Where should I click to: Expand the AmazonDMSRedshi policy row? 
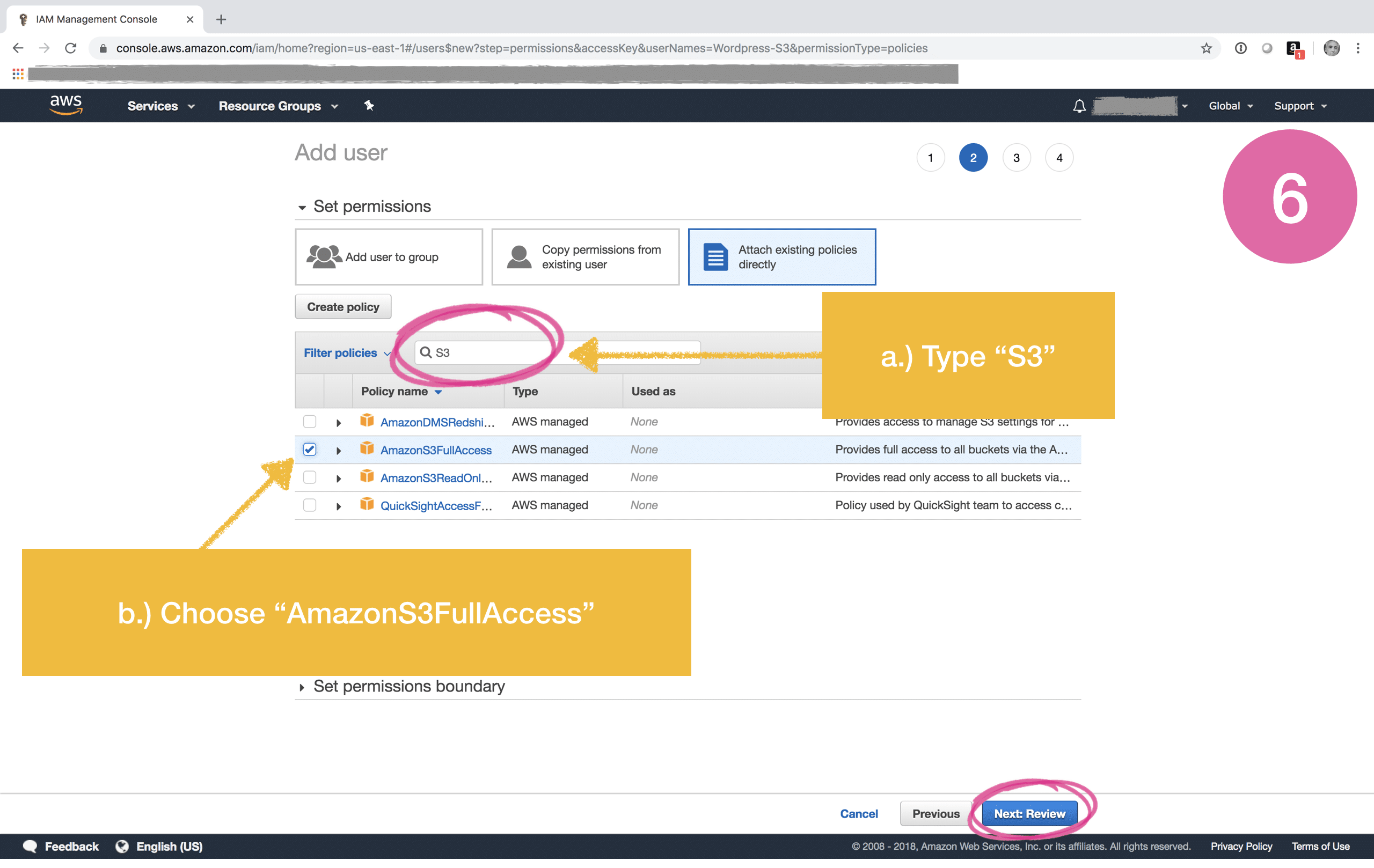pos(338,423)
